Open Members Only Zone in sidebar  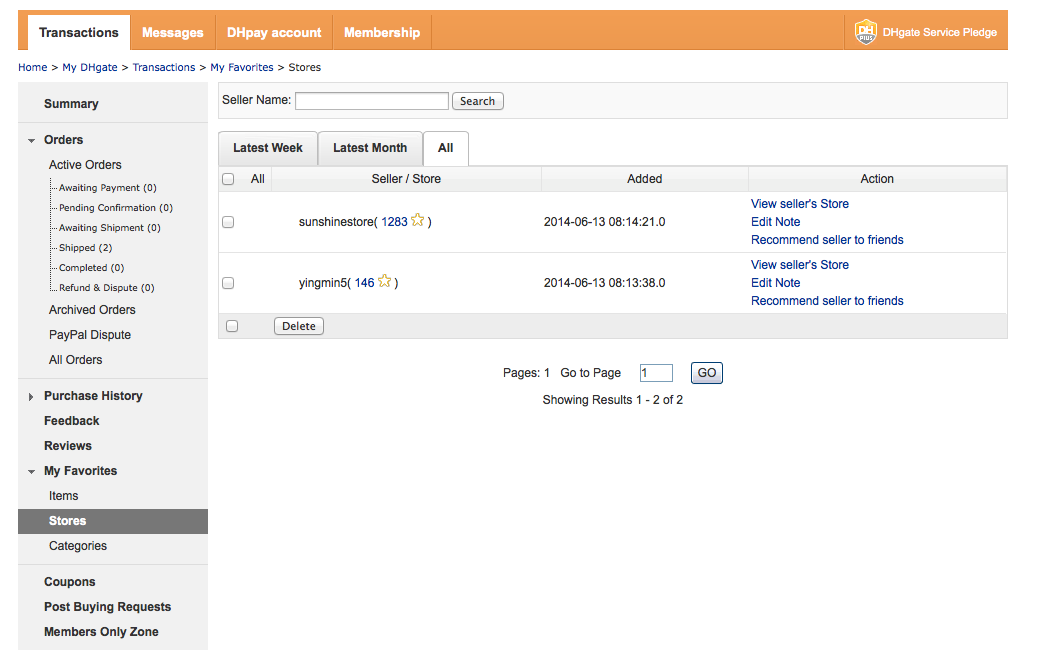(x=101, y=632)
